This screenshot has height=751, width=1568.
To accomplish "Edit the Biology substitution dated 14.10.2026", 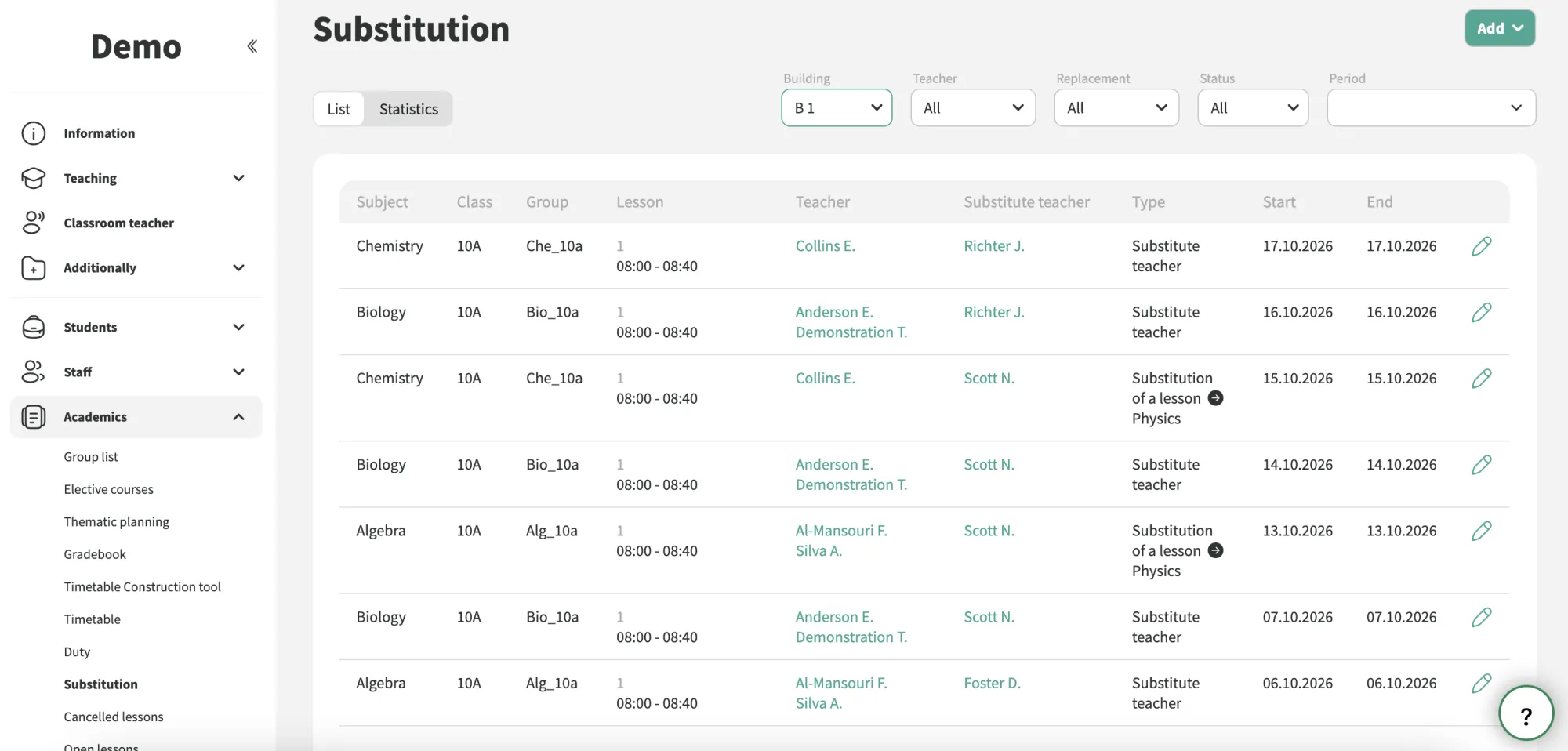I will tap(1481, 465).
